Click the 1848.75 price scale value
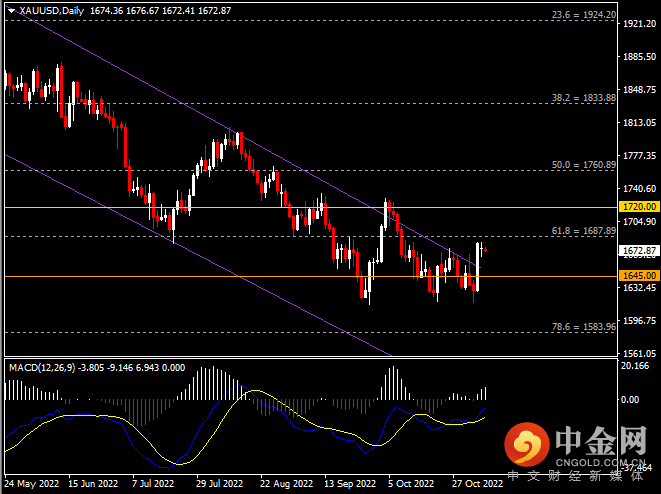This screenshot has width=661, height=494. (640, 90)
